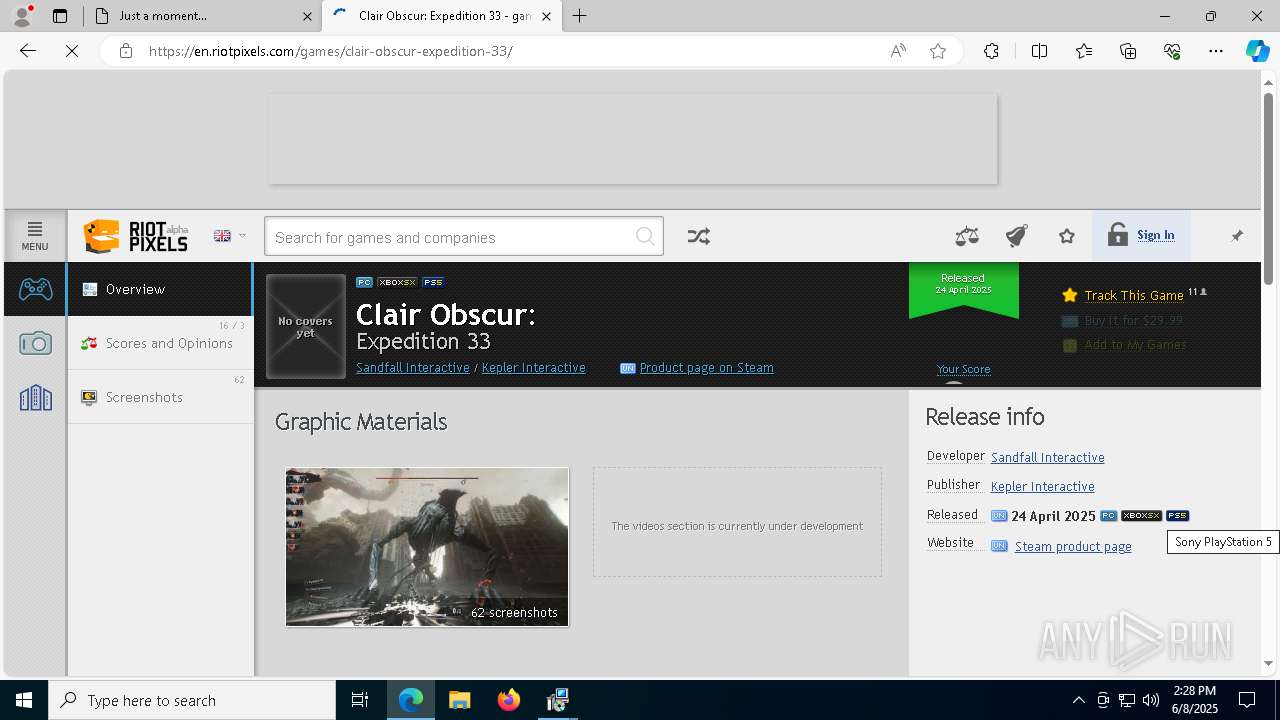1280x720 pixels.
Task: Close the Clair Obscur tab
Action: coord(546,16)
